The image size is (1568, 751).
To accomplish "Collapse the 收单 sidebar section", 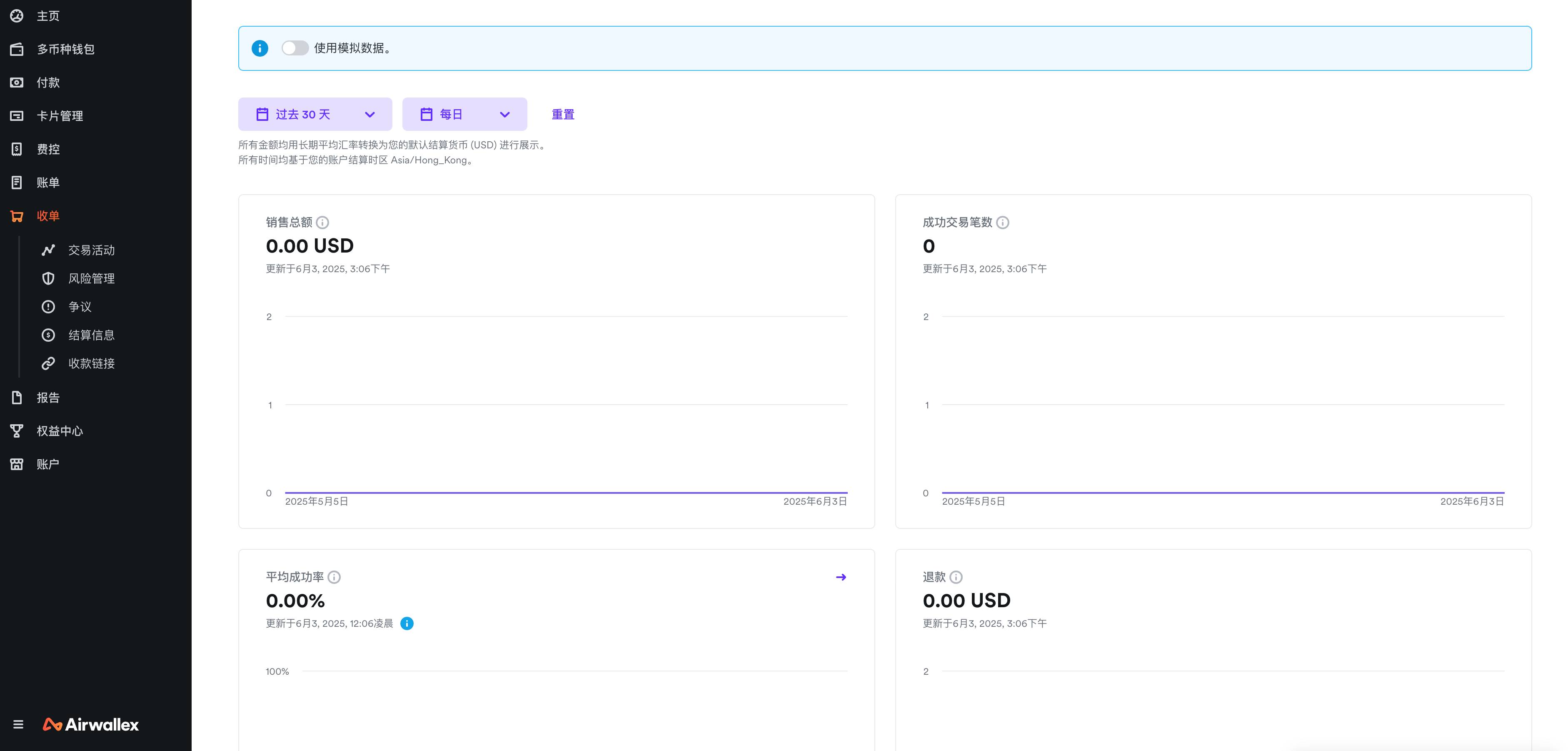I will [x=47, y=216].
